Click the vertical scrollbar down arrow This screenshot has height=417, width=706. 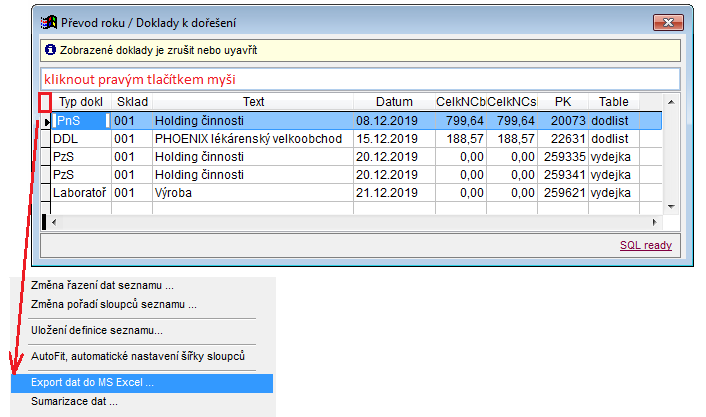click(x=671, y=207)
